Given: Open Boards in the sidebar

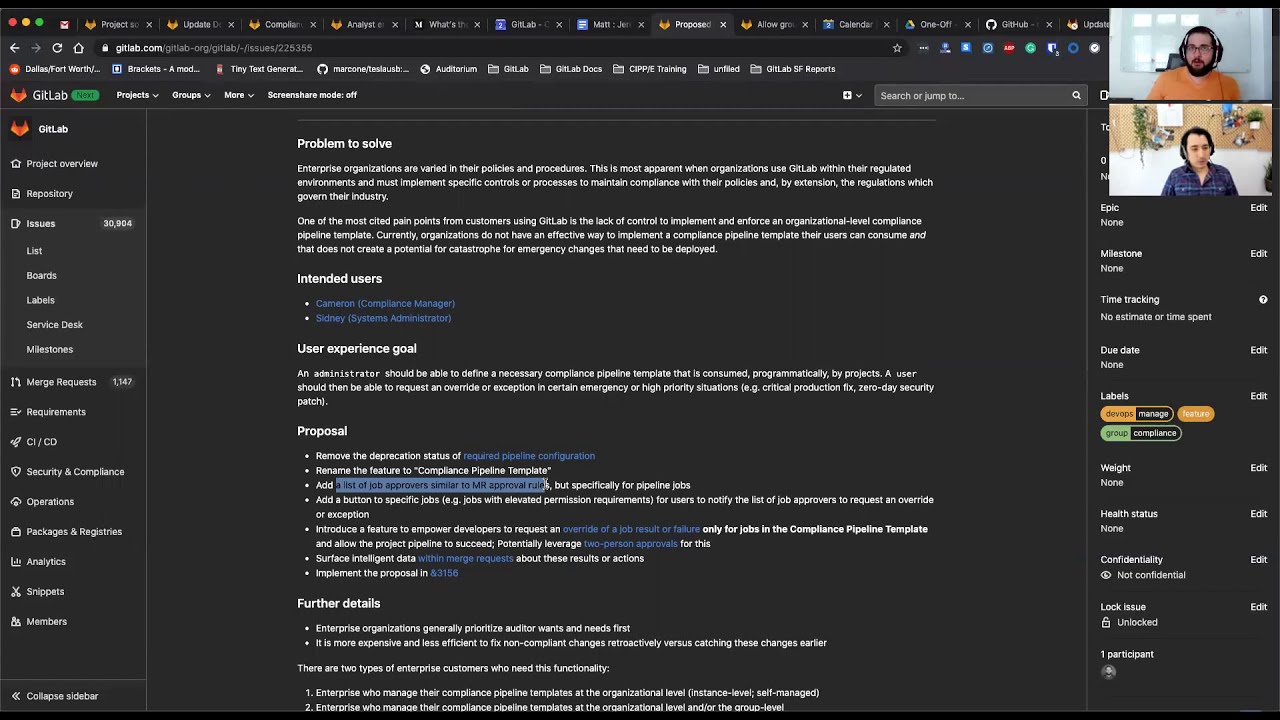Looking at the screenshot, I should tap(41, 276).
